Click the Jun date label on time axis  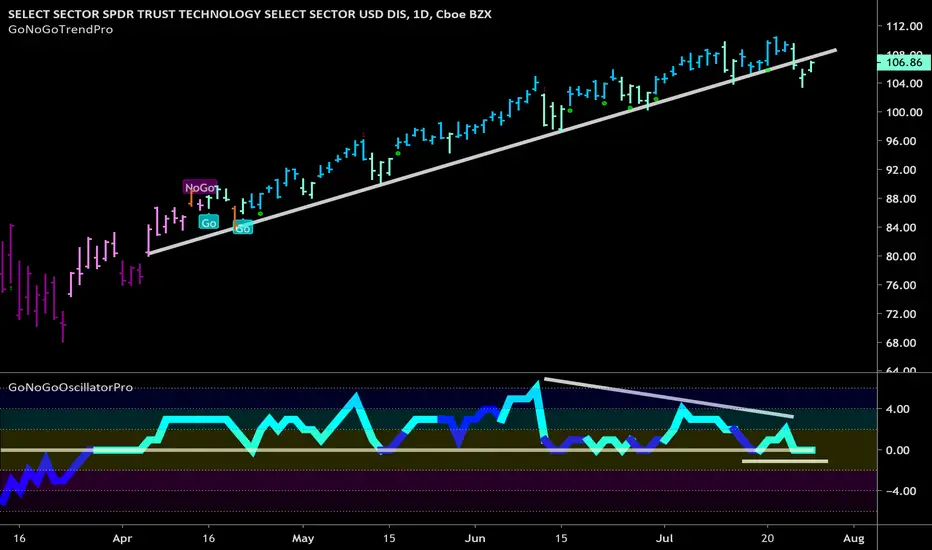pos(475,539)
